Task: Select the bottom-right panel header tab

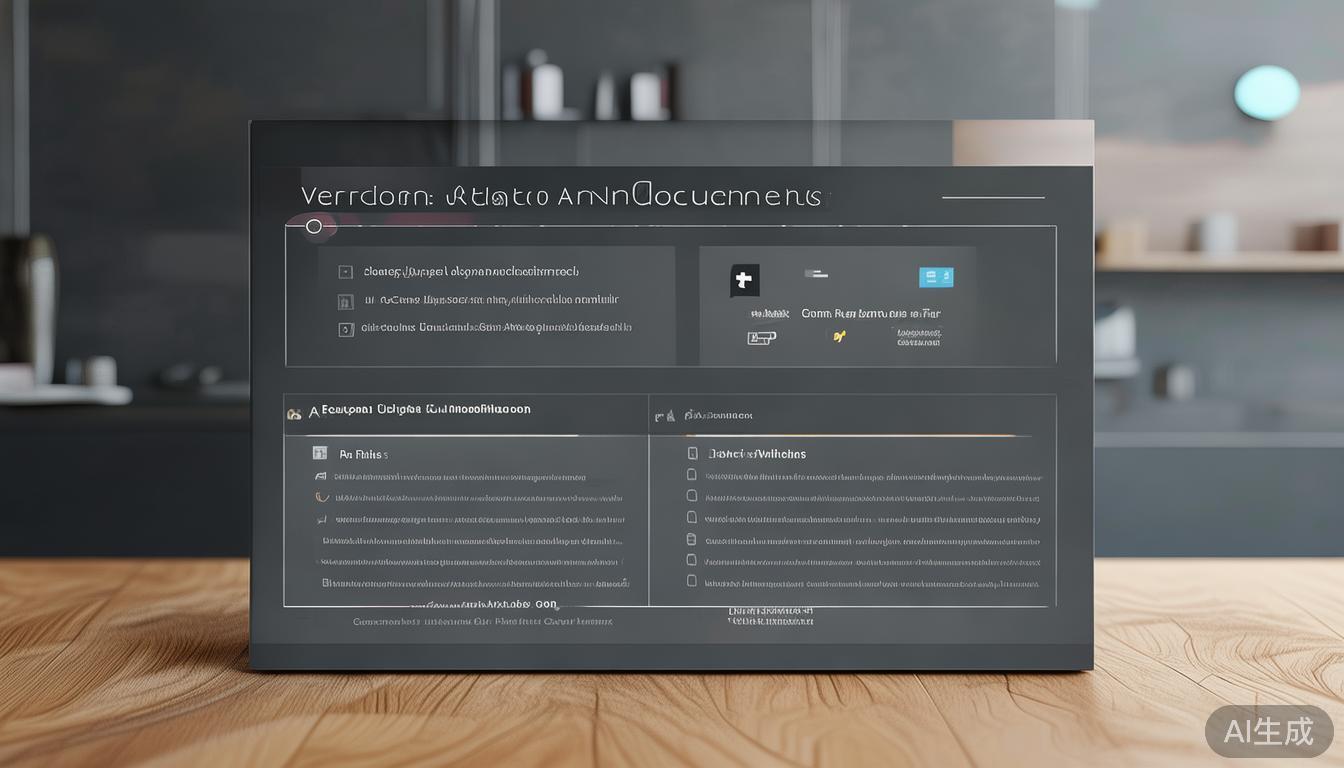Action: point(718,415)
